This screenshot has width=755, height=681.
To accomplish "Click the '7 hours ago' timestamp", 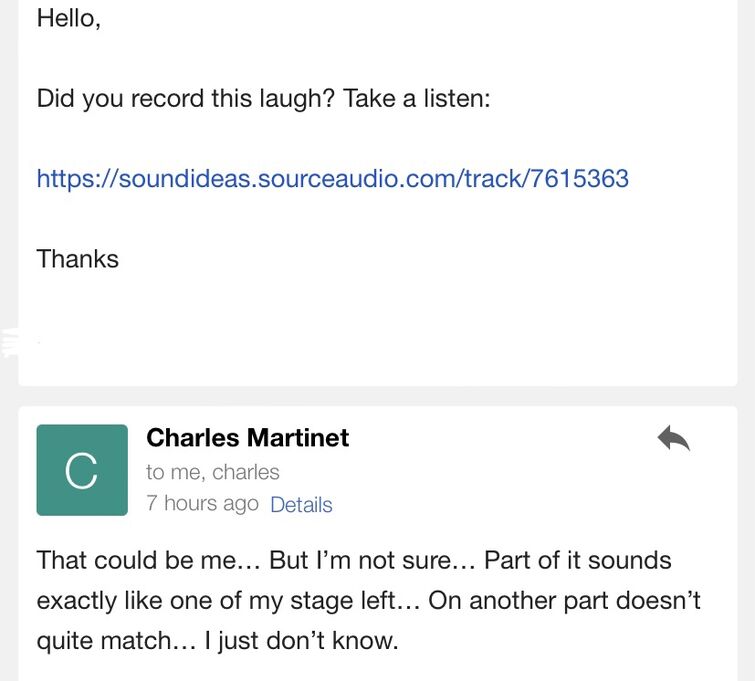I will click(202, 504).
